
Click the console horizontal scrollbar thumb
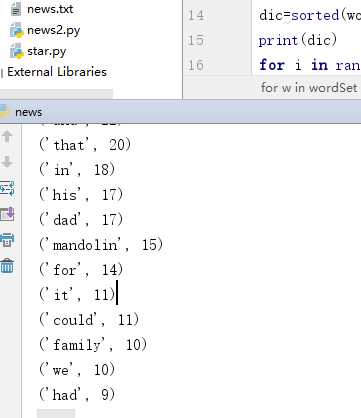coord(56,414)
